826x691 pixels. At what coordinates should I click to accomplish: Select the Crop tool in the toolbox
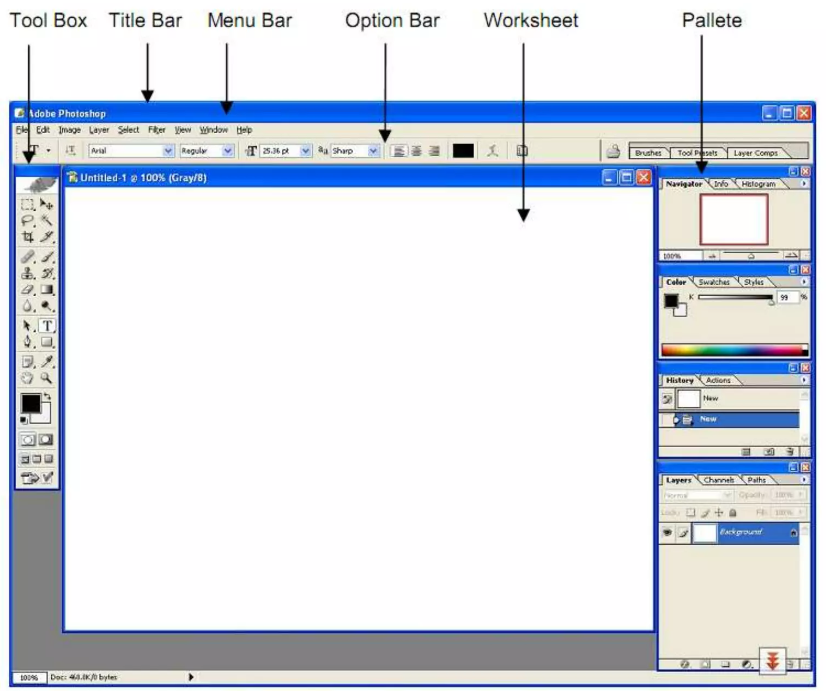28,238
